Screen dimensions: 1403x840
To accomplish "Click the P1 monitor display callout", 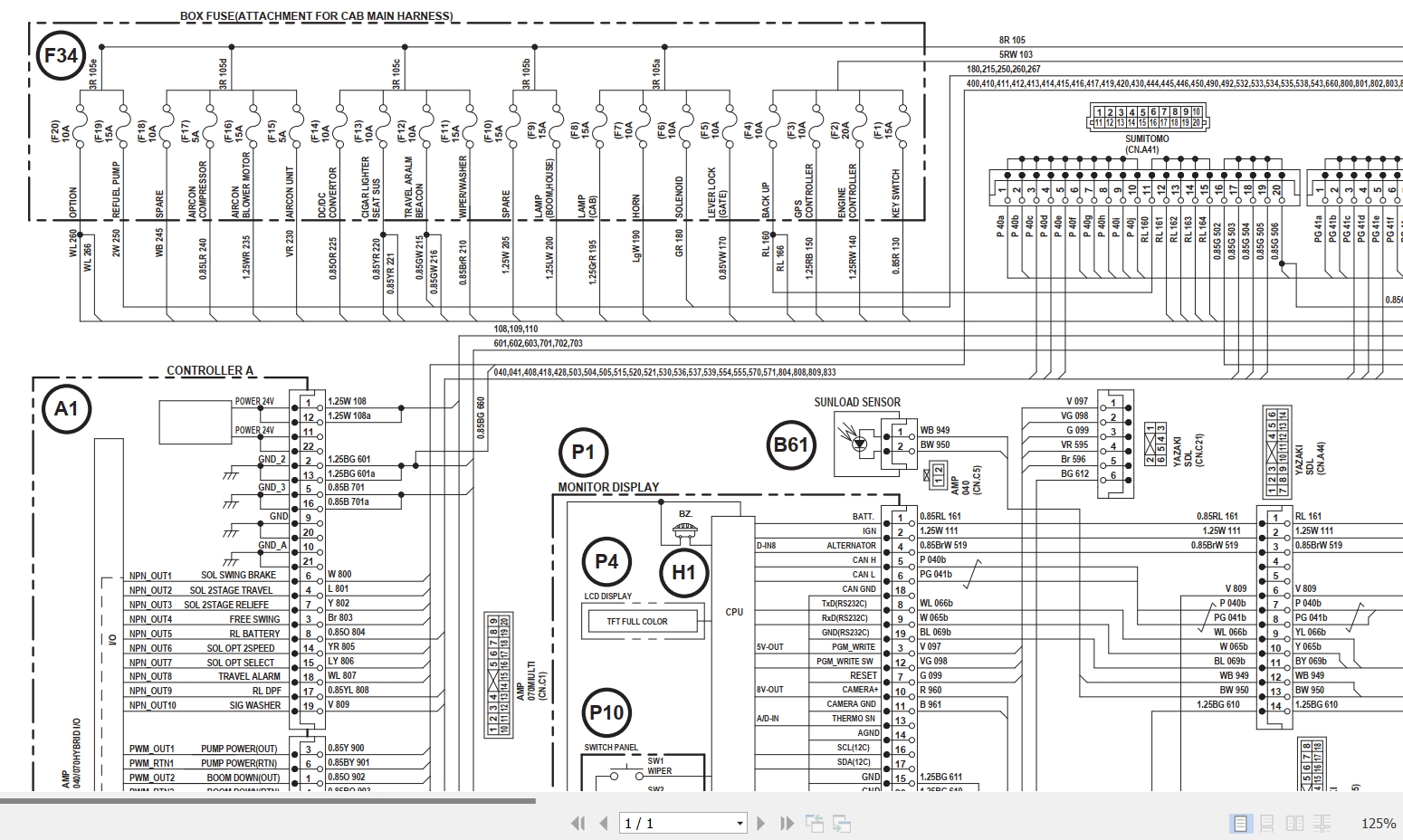I will [584, 452].
